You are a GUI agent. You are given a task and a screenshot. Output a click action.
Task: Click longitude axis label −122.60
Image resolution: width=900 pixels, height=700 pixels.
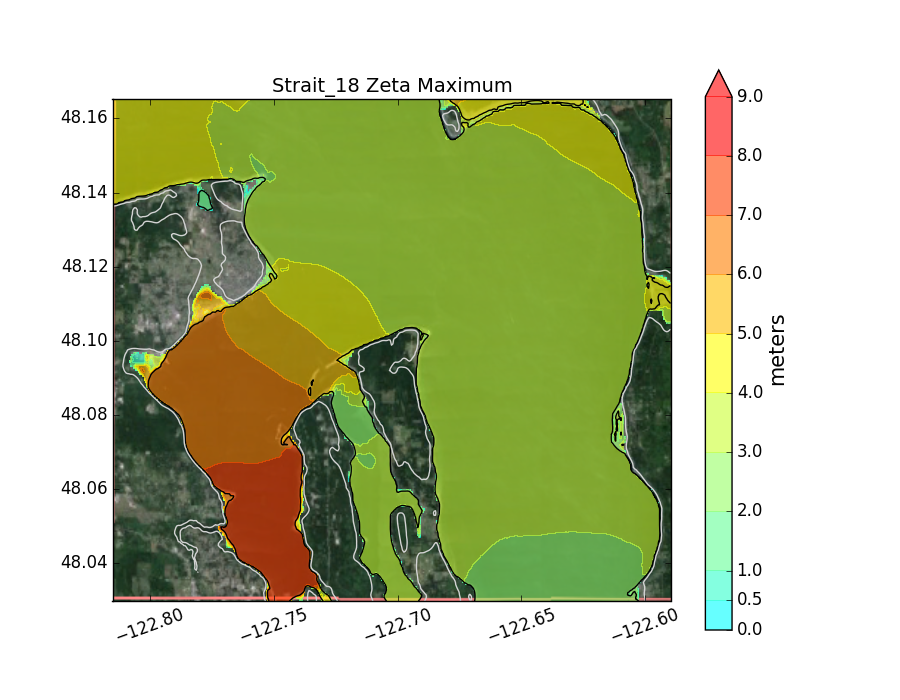[645, 624]
